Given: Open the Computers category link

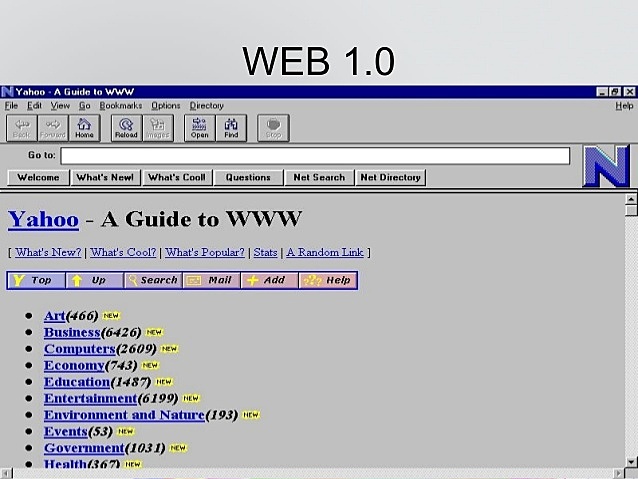Looking at the screenshot, I should [x=80, y=349].
